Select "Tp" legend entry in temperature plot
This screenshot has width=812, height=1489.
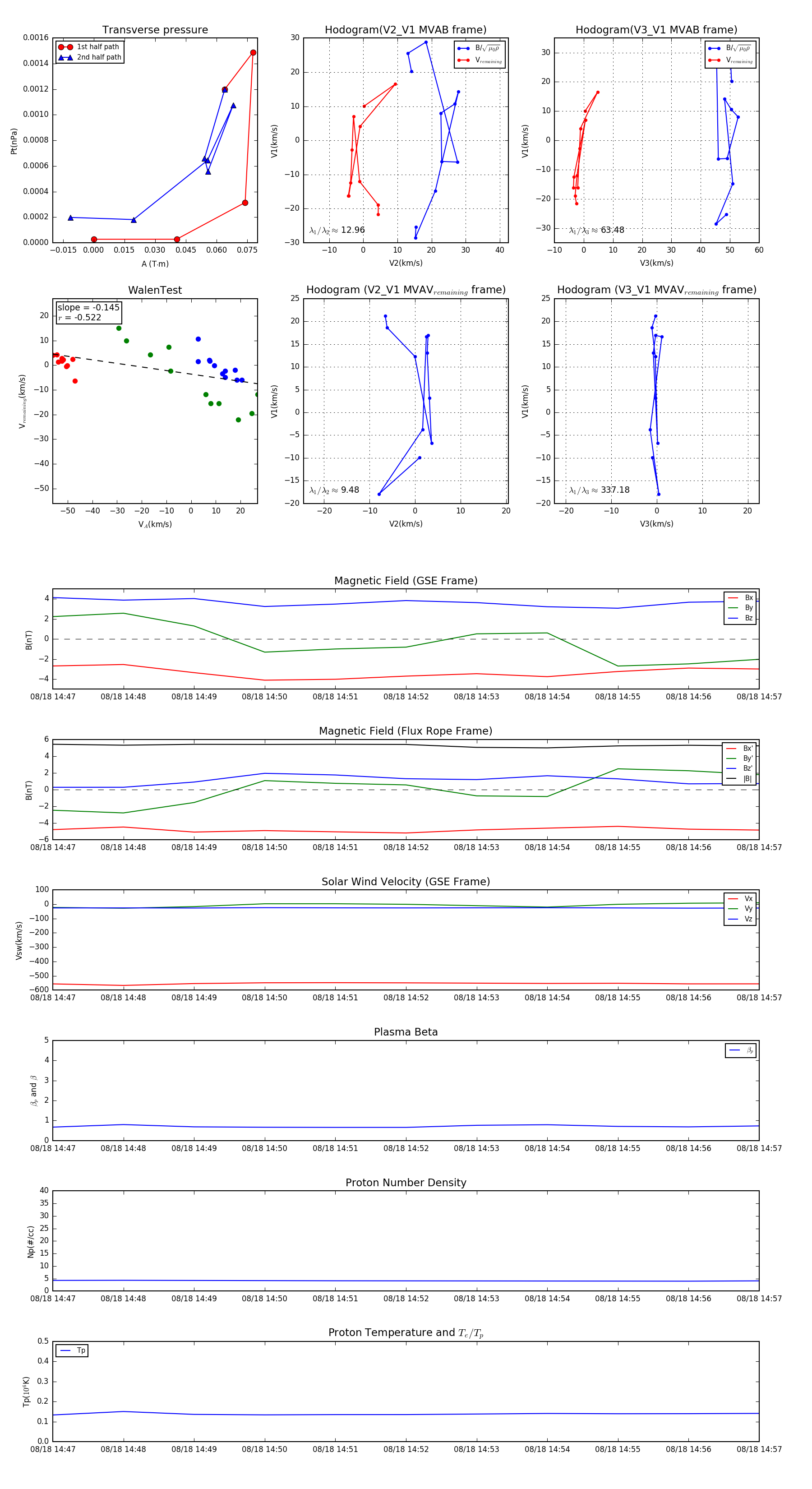(73, 1350)
